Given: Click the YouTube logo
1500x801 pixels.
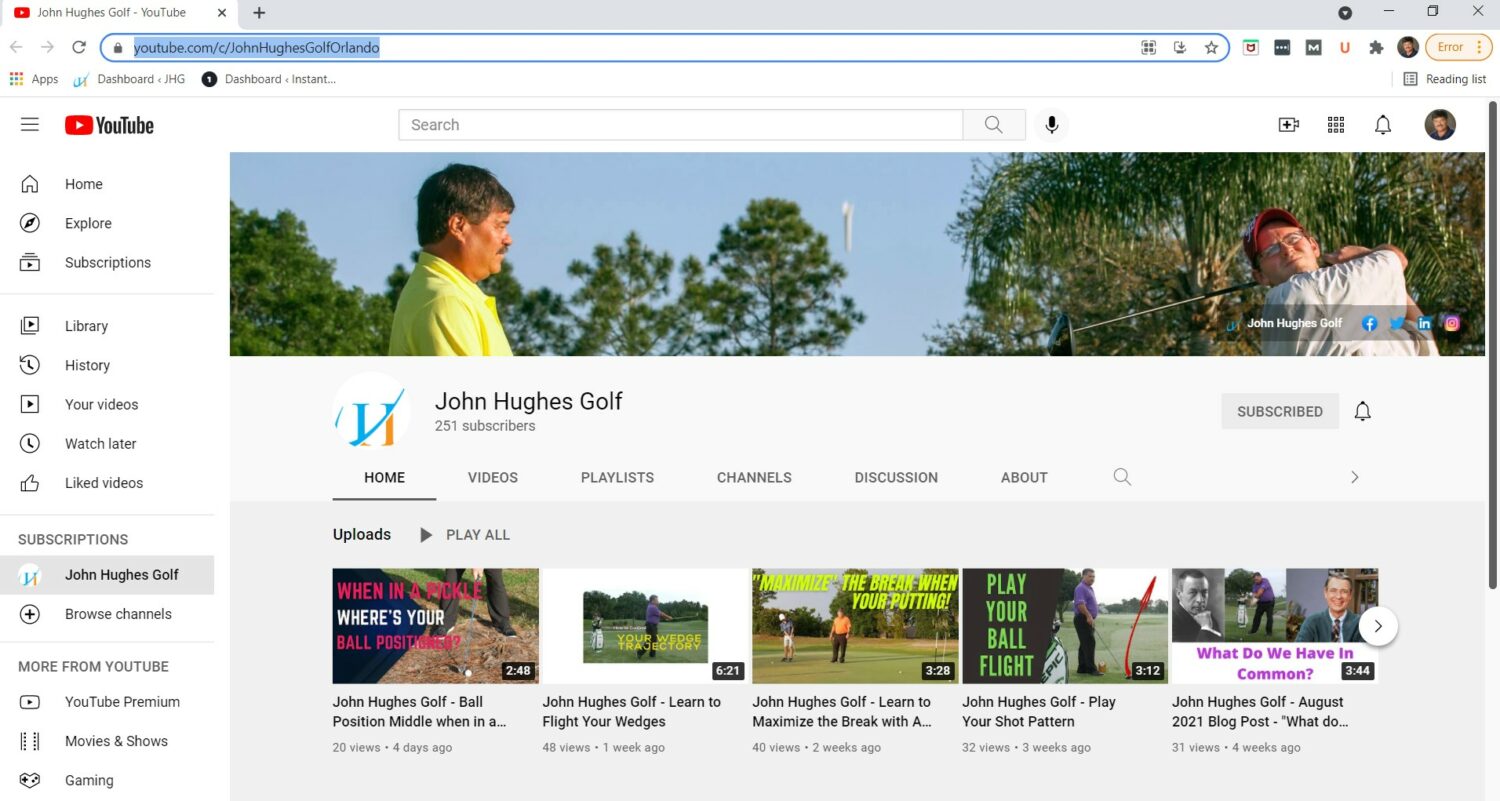Looking at the screenshot, I should point(109,125).
